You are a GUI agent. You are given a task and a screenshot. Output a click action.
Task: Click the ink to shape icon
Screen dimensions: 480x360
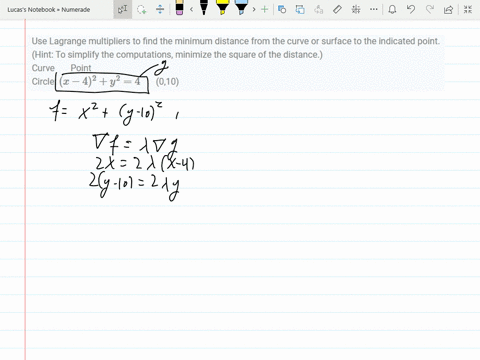(300, 9)
